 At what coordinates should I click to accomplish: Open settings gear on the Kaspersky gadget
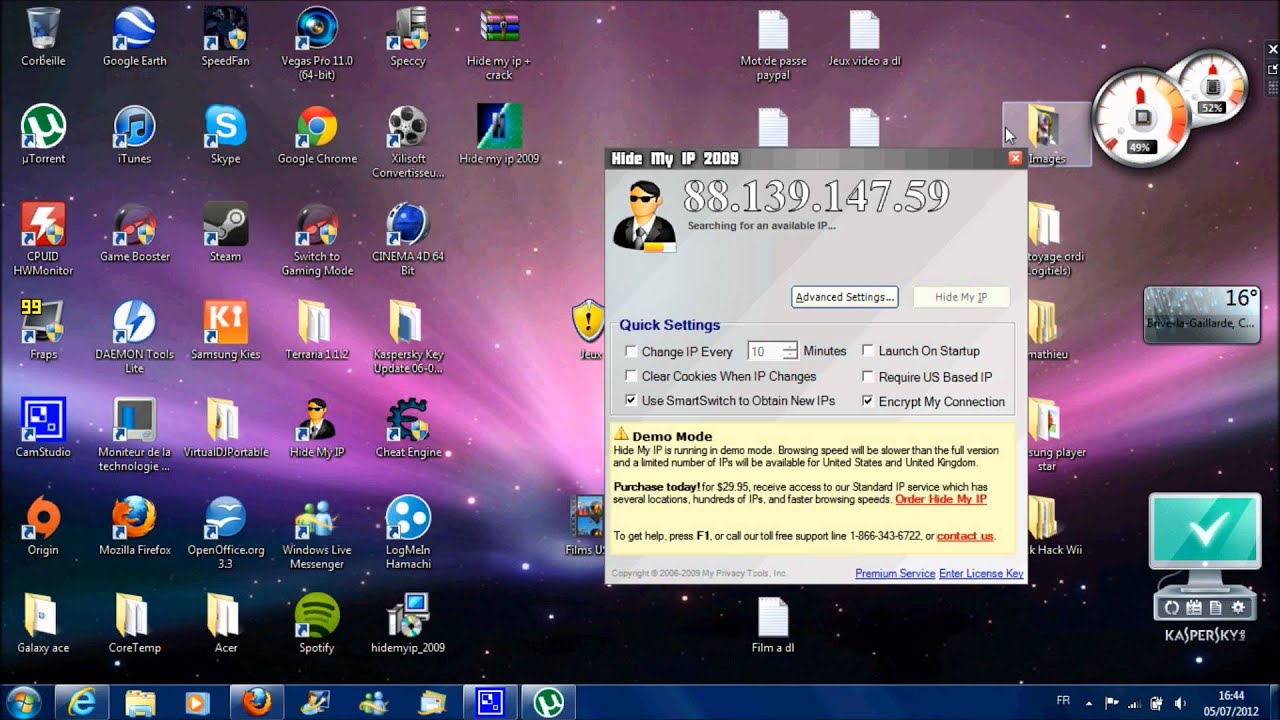click(1239, 608)
